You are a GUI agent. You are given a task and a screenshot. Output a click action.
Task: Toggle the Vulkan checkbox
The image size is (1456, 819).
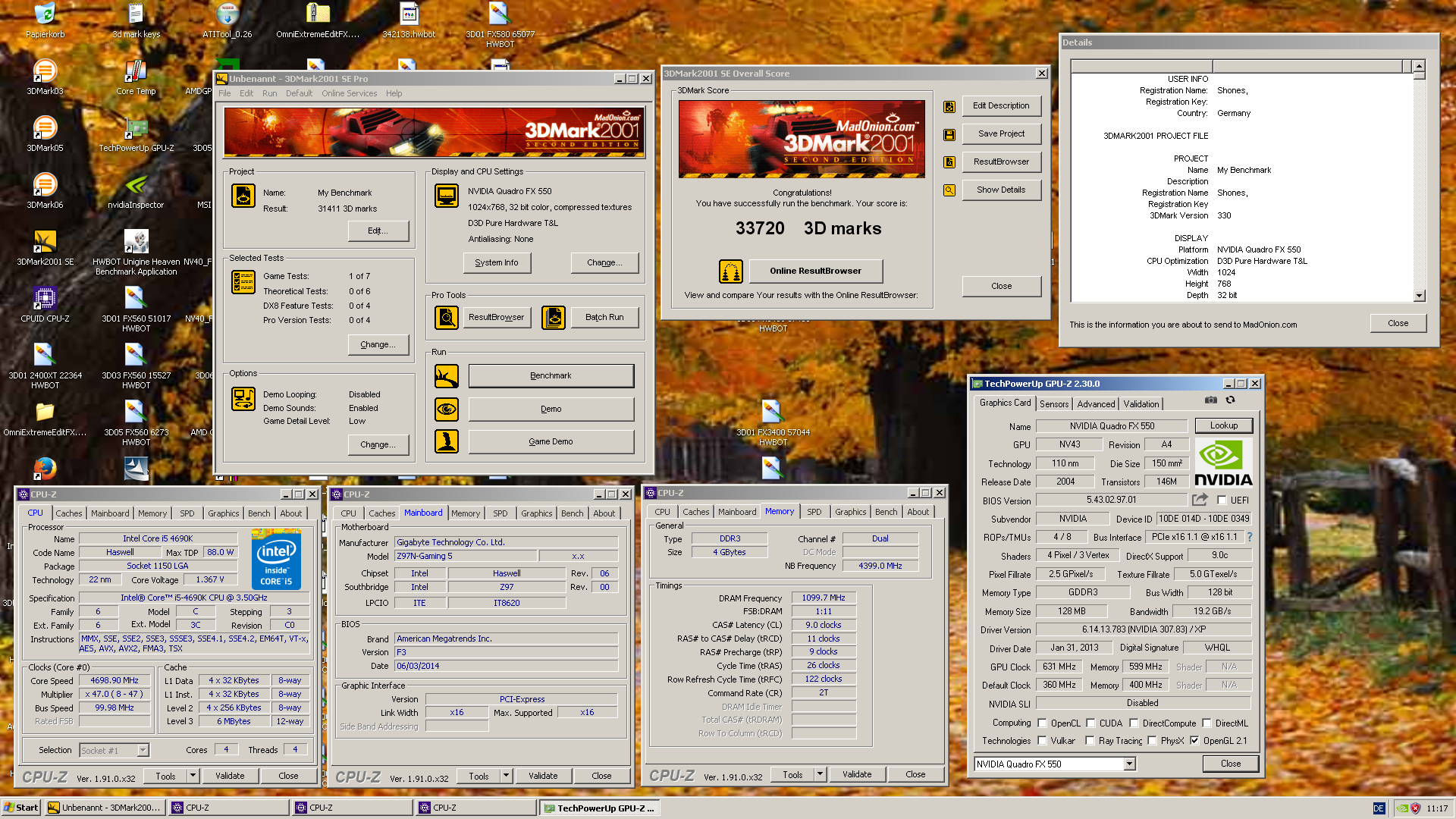[x=1042, y=741]
